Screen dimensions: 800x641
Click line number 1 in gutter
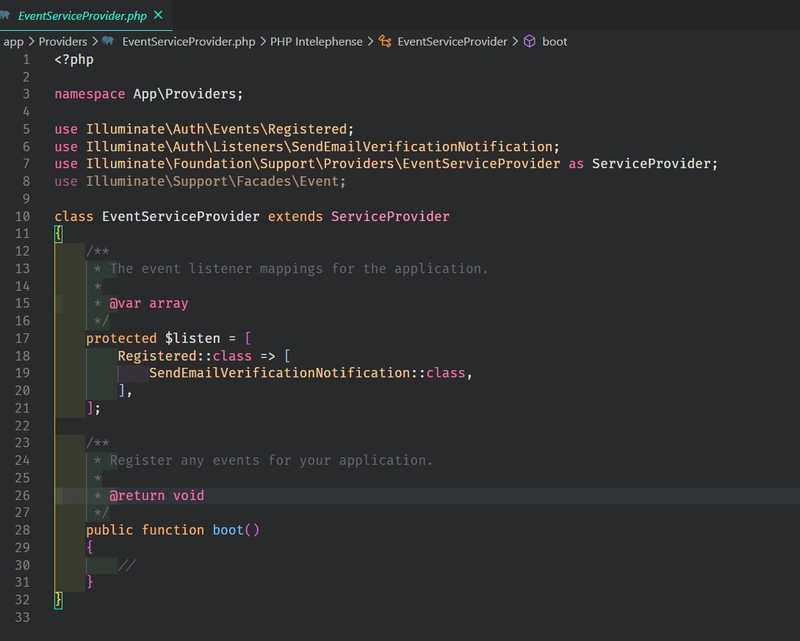click(x=26, y=60)
